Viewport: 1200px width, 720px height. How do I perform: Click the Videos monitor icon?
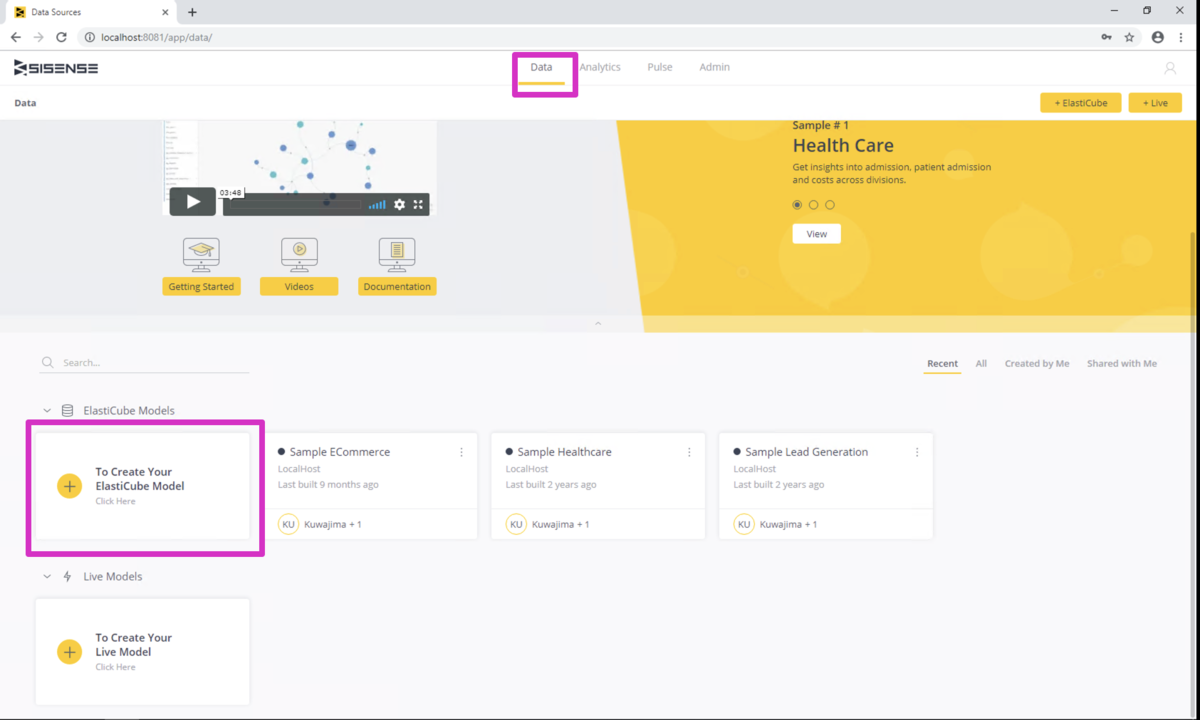pos(299,254)
